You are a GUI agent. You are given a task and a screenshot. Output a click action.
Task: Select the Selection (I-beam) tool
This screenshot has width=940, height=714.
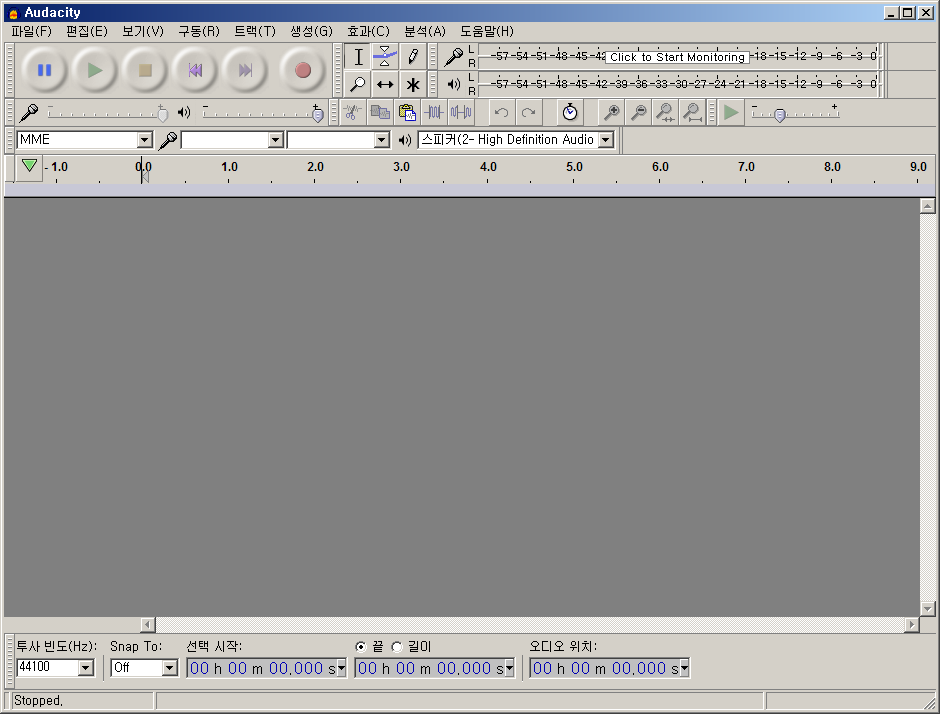pyautogui.click(x=358, y=57)
